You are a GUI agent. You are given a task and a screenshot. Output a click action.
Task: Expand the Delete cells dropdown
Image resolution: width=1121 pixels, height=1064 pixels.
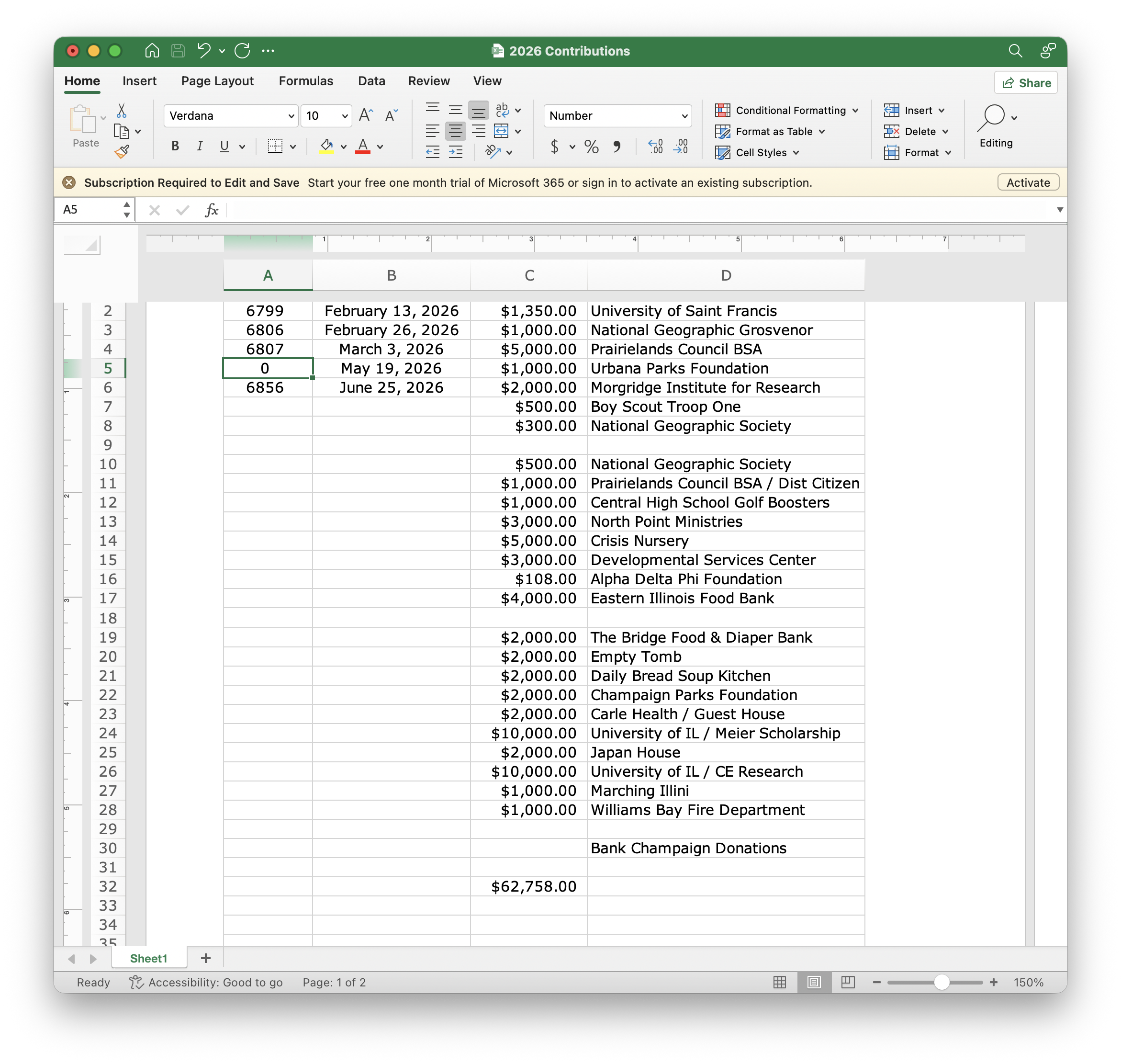tap(945, 132)
